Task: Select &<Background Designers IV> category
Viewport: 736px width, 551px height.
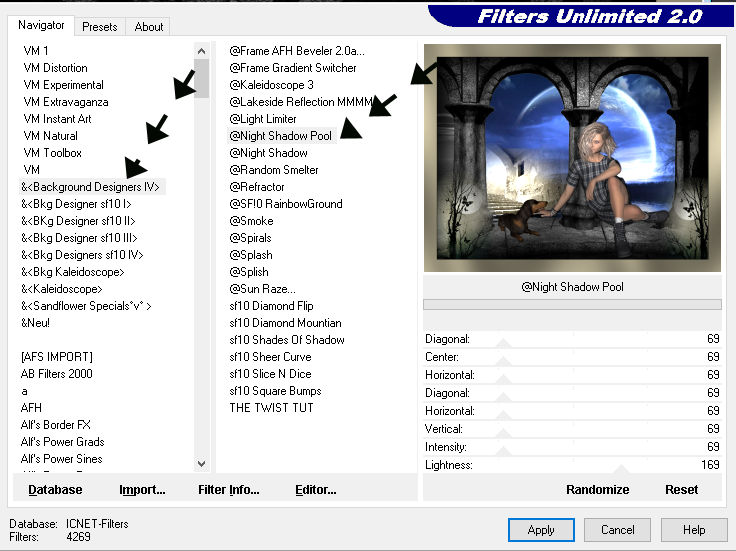Action: pos(91,187)
